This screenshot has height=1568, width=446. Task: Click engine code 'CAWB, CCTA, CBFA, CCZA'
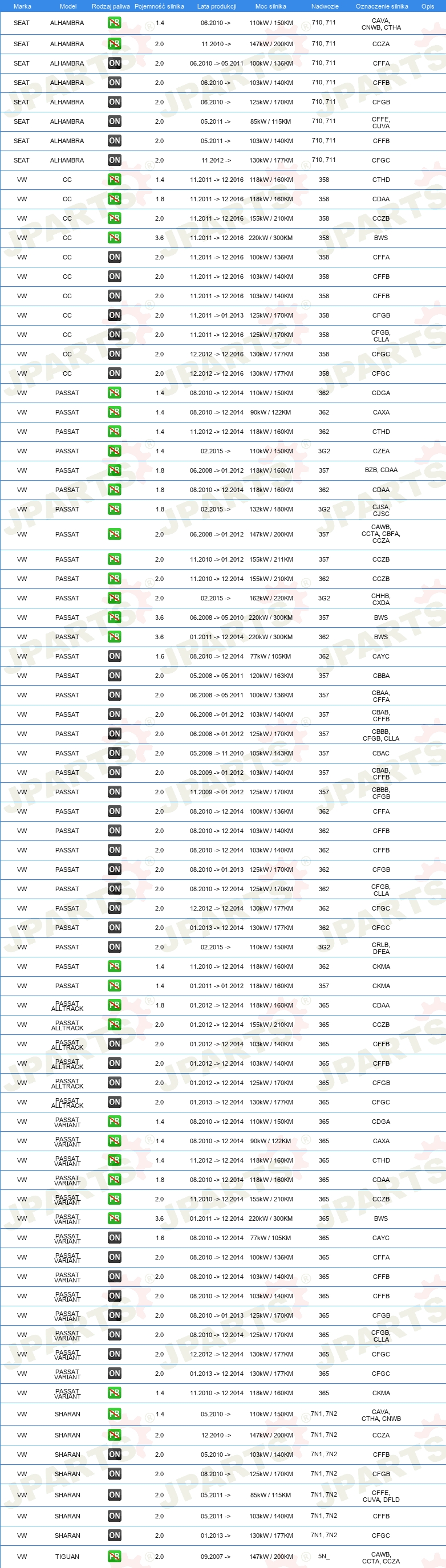[381, 534]
